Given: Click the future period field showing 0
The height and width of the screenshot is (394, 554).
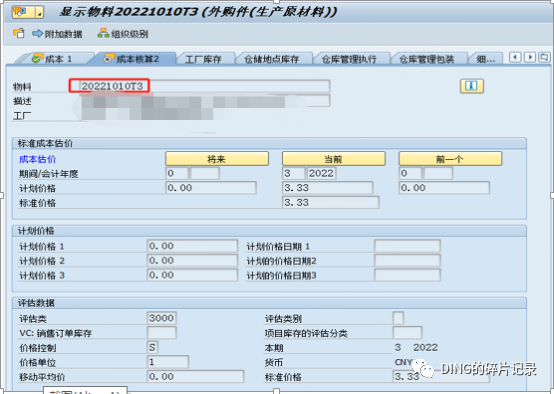Looking at the screenshot, I should [x=177, y=174].
